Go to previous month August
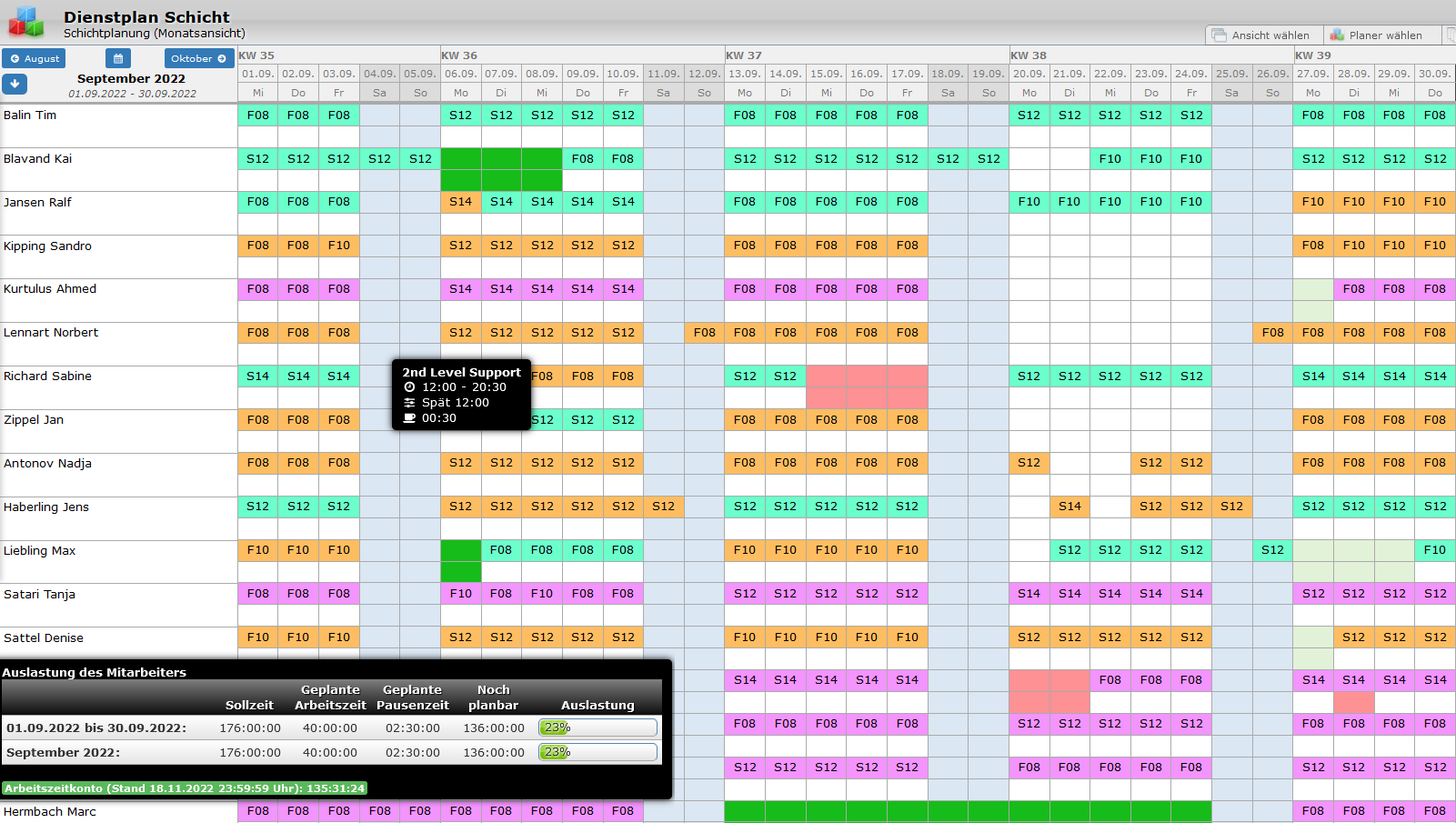Screen dimensions: 1456x823 point(34,58)
